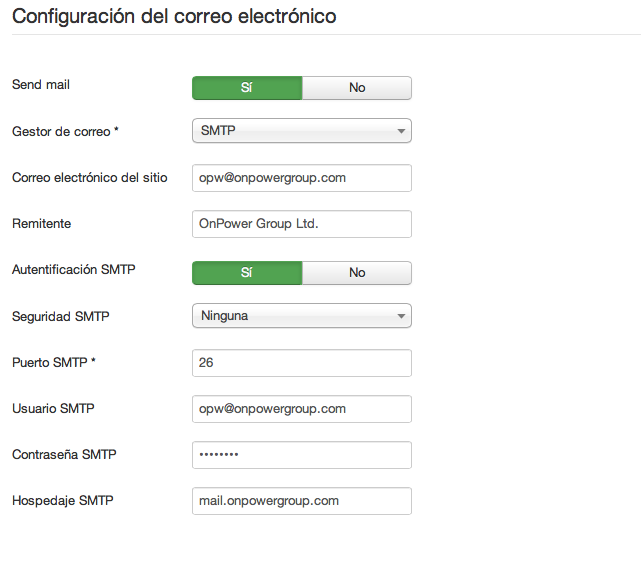Disable Autentificación SMTP with No
641x572 pixels.
click(x=357, y=273)
